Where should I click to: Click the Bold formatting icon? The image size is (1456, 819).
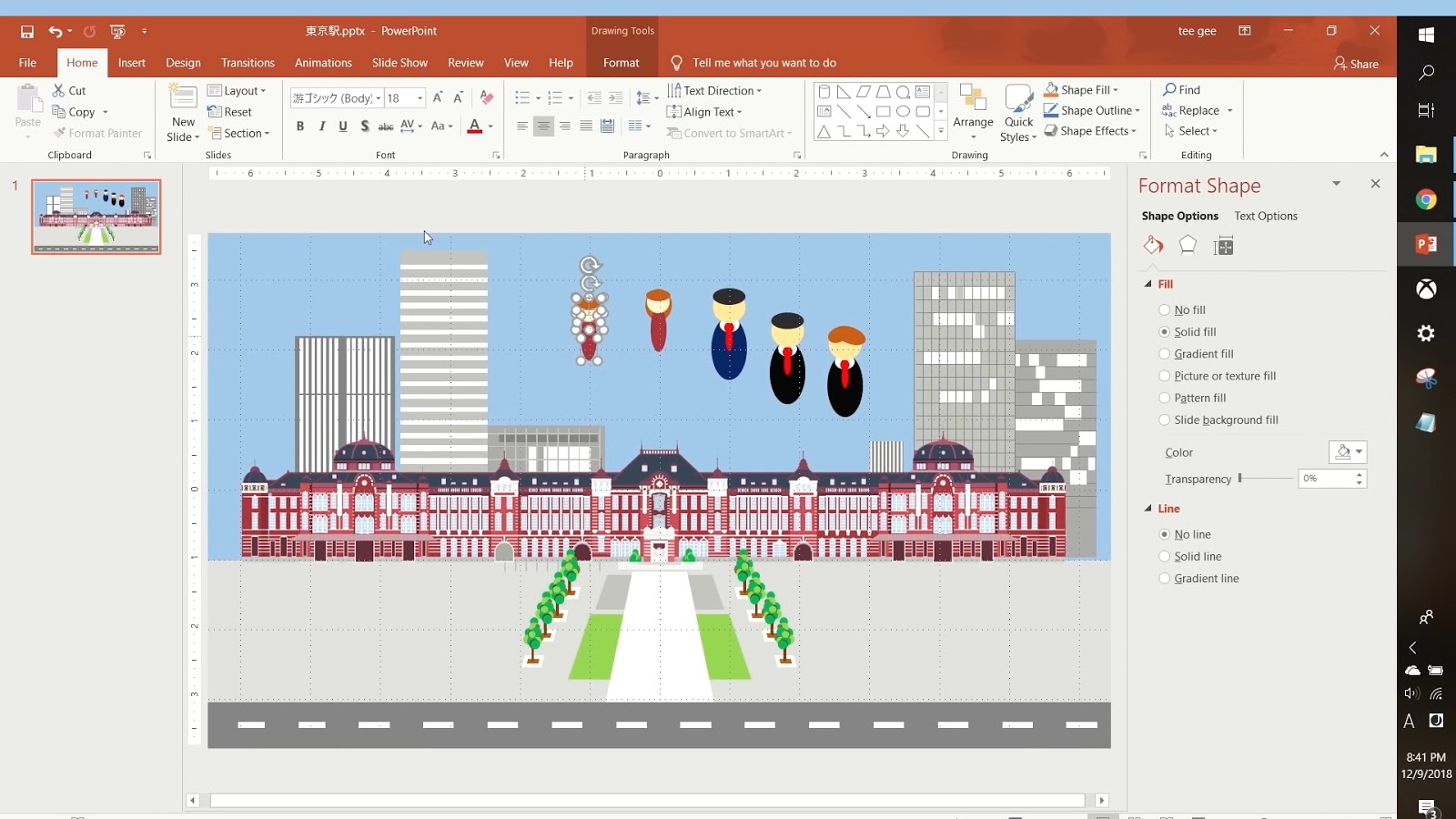point(300,126)
